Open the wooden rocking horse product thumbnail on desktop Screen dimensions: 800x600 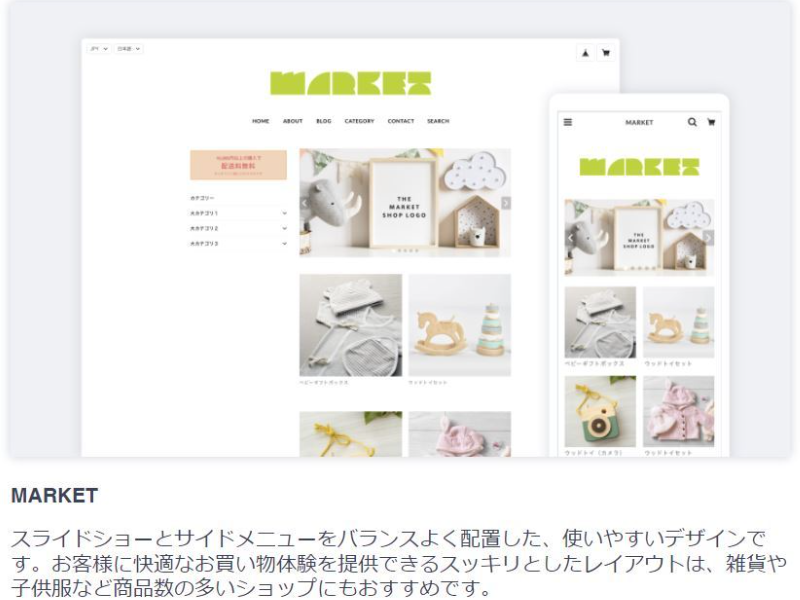(459, 325)
